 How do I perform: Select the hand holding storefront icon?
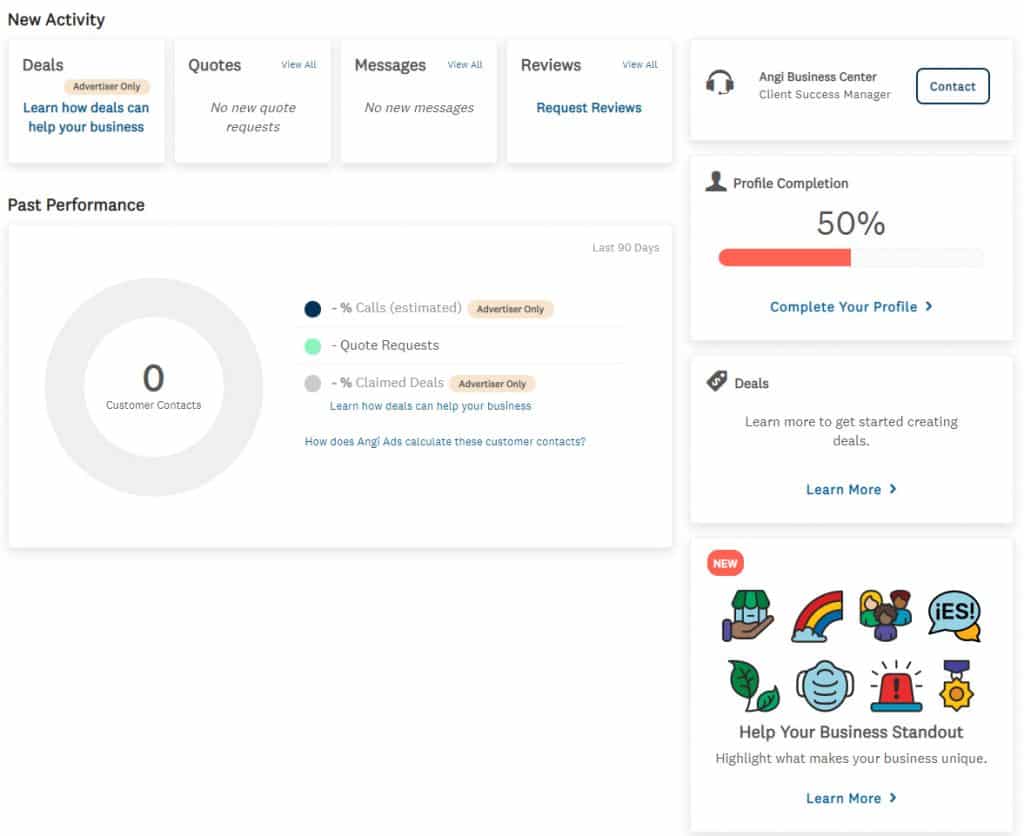tap(748, 615)
